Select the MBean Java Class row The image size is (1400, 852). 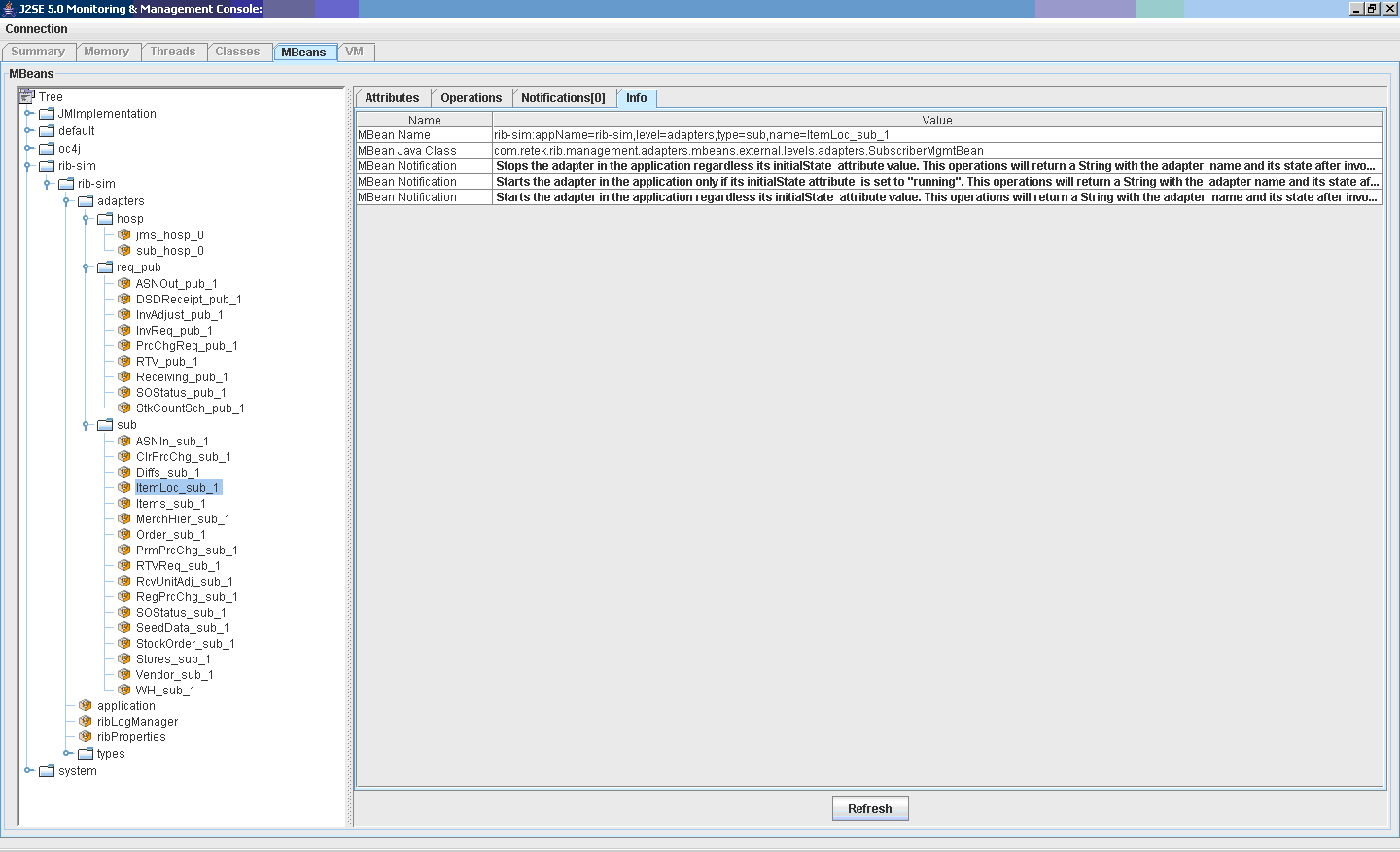coord(869,151)
